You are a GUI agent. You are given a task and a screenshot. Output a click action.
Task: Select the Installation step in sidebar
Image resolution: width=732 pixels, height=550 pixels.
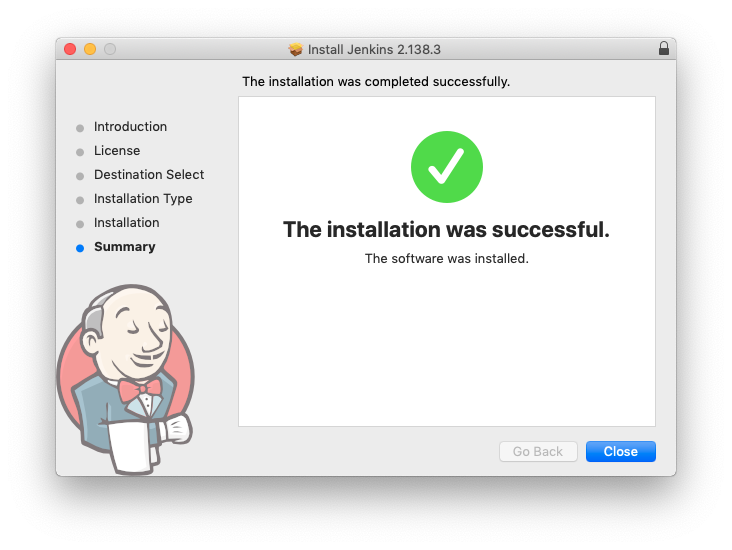pos(127,223)
